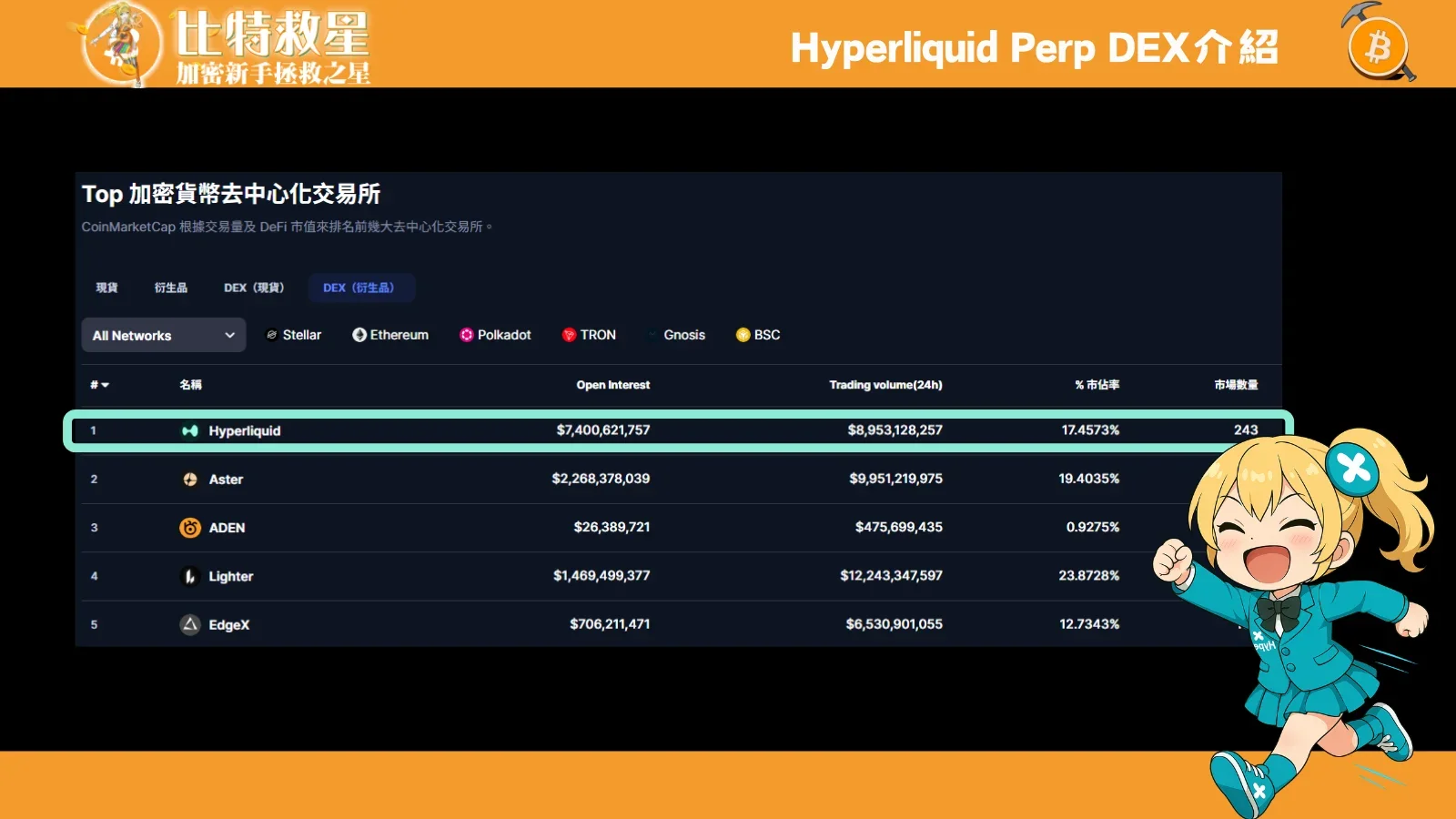Switch to the 現貨 tab

(106, 288)
